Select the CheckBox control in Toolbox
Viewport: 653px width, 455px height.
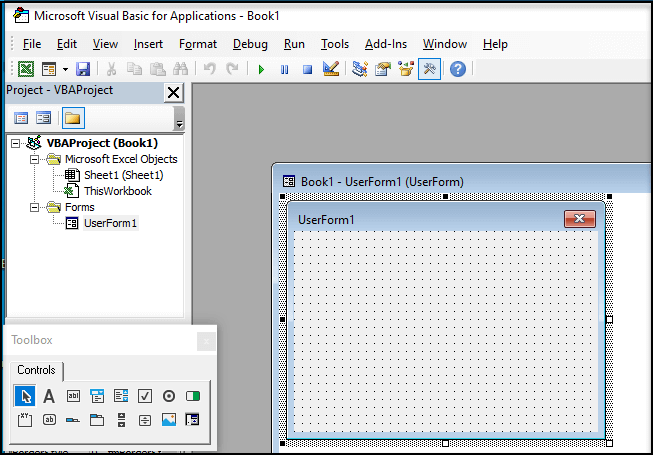point(145,396)
